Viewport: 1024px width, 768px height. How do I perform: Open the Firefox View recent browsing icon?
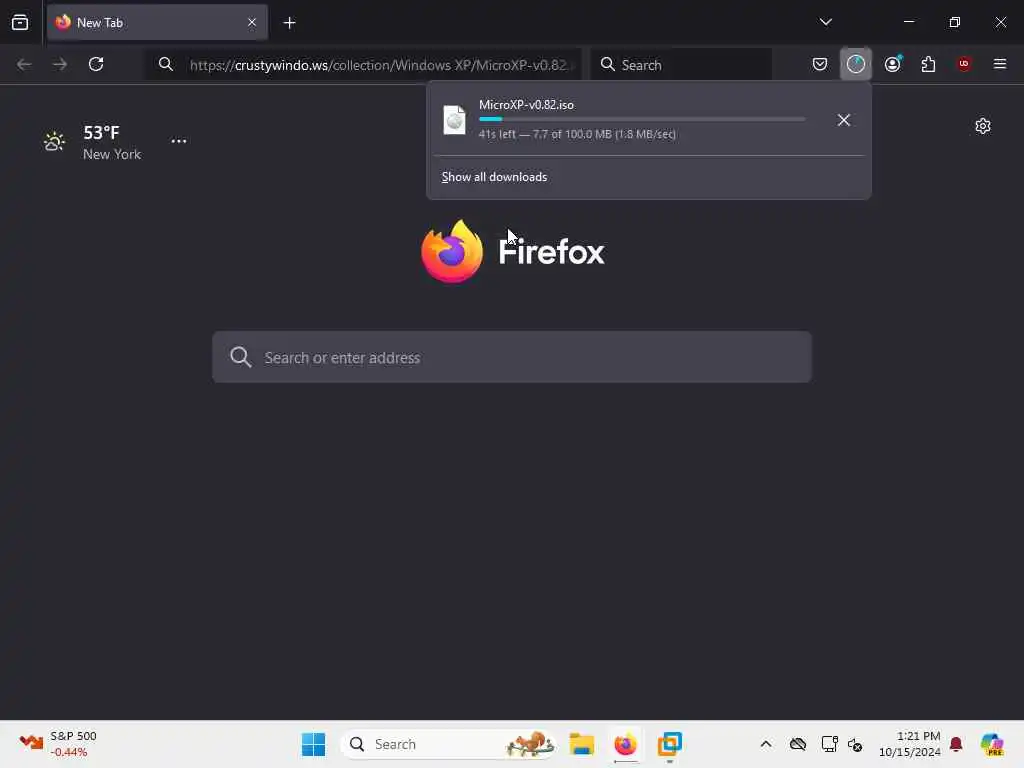coord(20,23)
